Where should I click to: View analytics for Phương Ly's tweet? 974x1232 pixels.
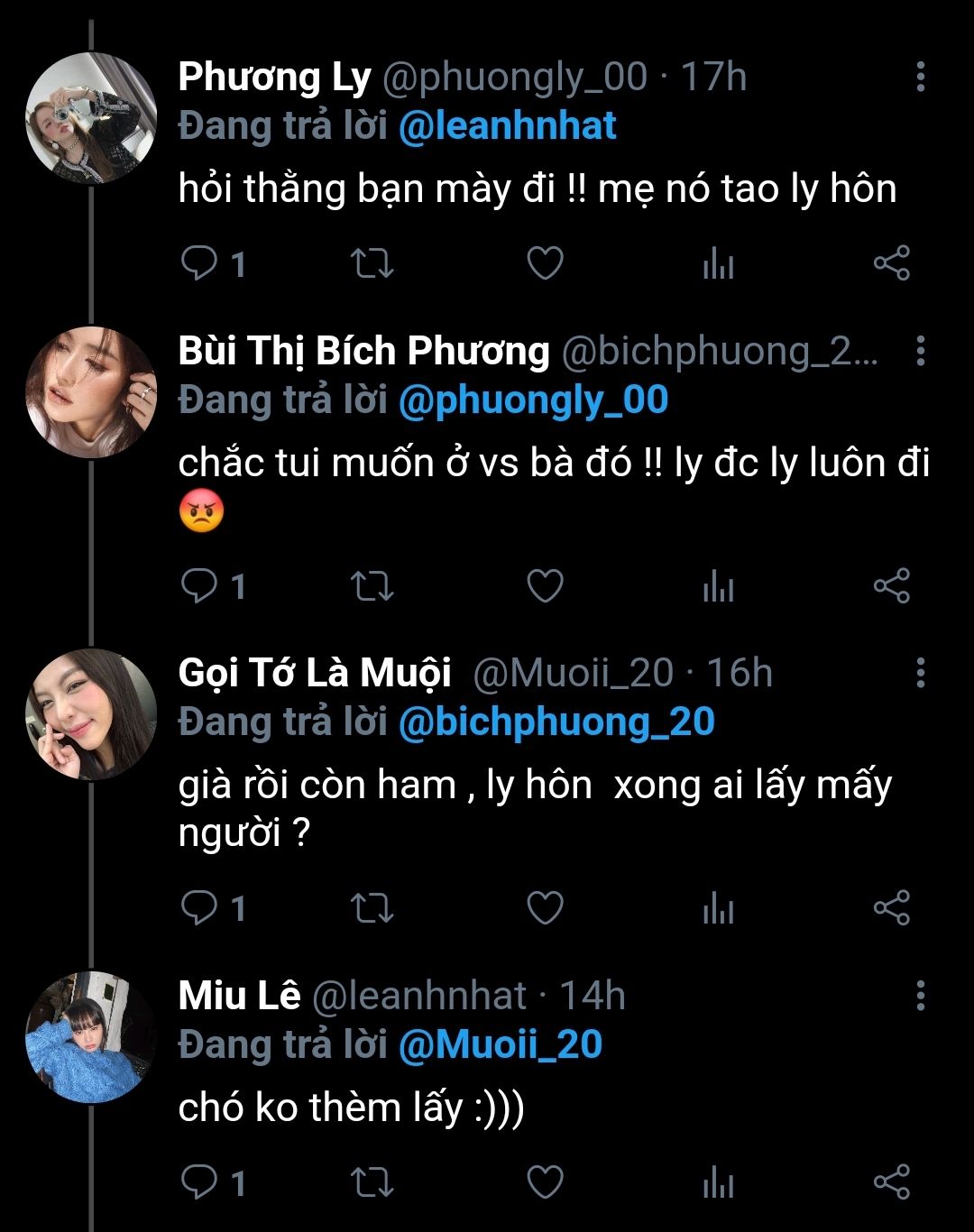(x=718, y=265)
